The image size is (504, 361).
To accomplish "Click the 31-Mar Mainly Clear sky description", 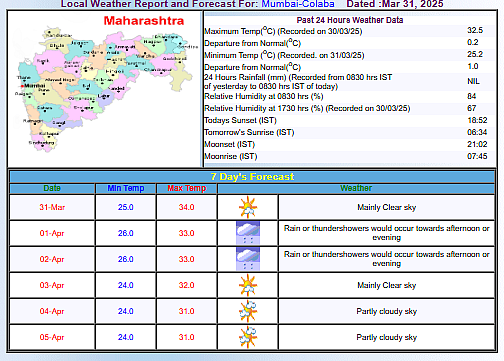I will 387,207.
